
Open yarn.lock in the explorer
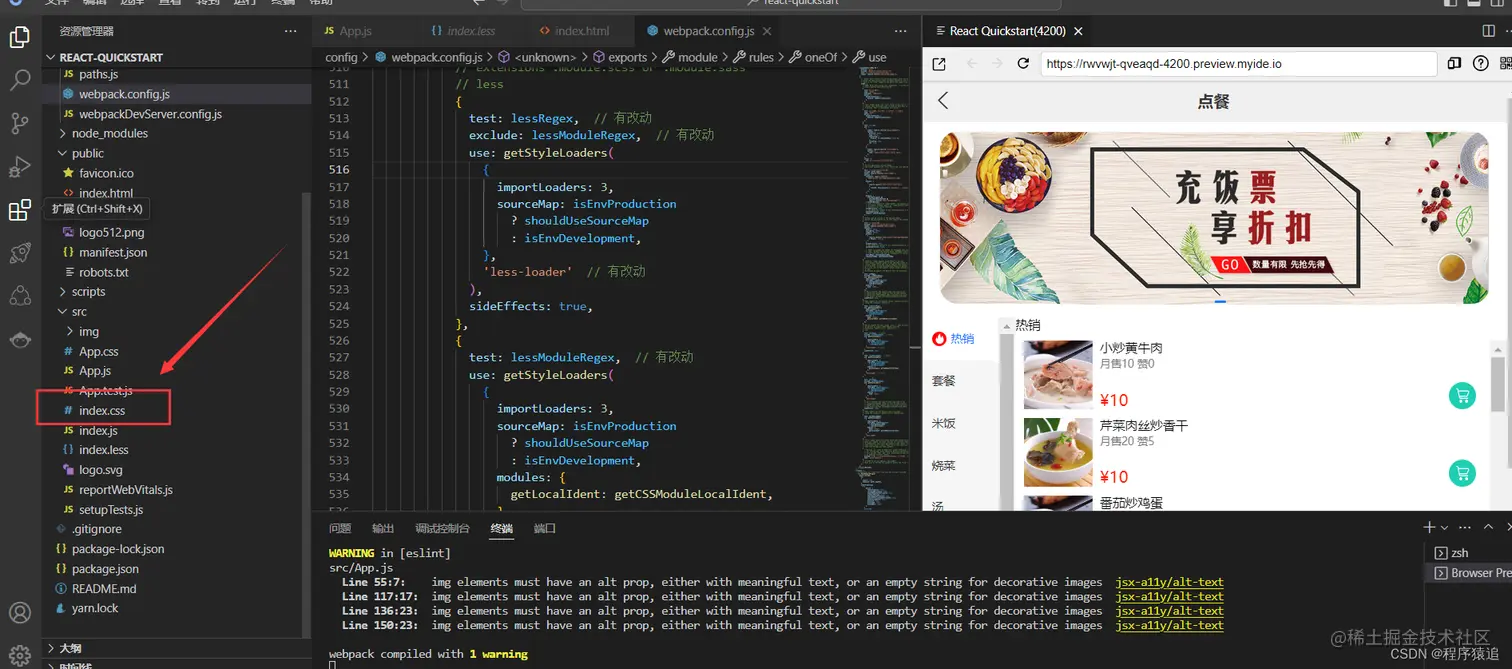click(176, 608)
